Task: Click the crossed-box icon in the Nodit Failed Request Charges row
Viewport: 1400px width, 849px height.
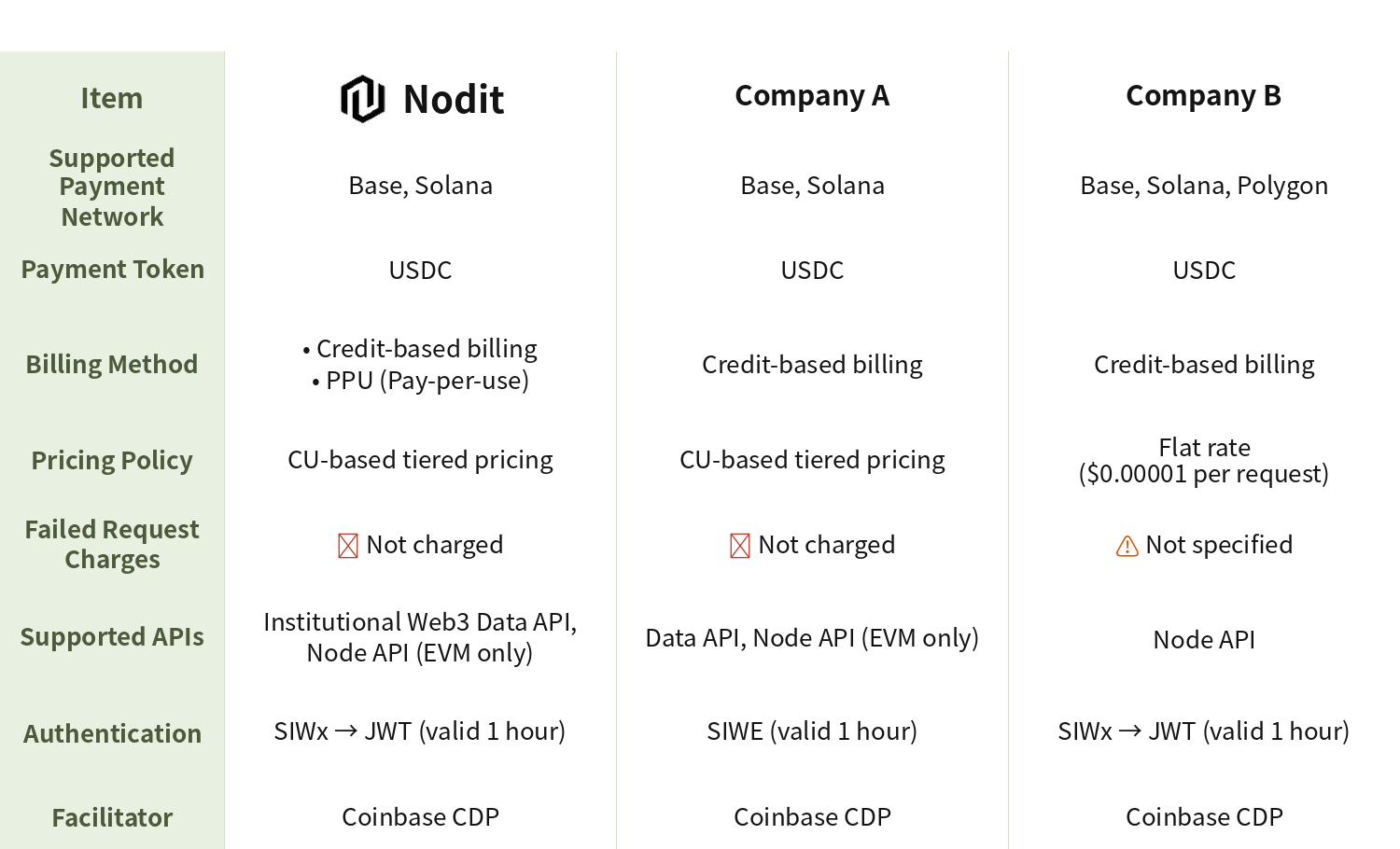Action: (348, 546)
